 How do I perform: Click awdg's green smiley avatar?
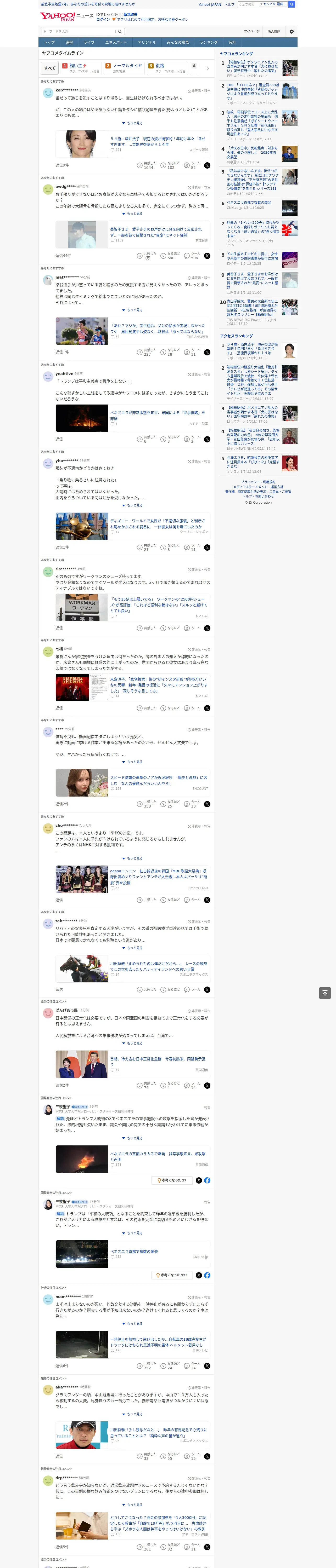coord(48,189)
